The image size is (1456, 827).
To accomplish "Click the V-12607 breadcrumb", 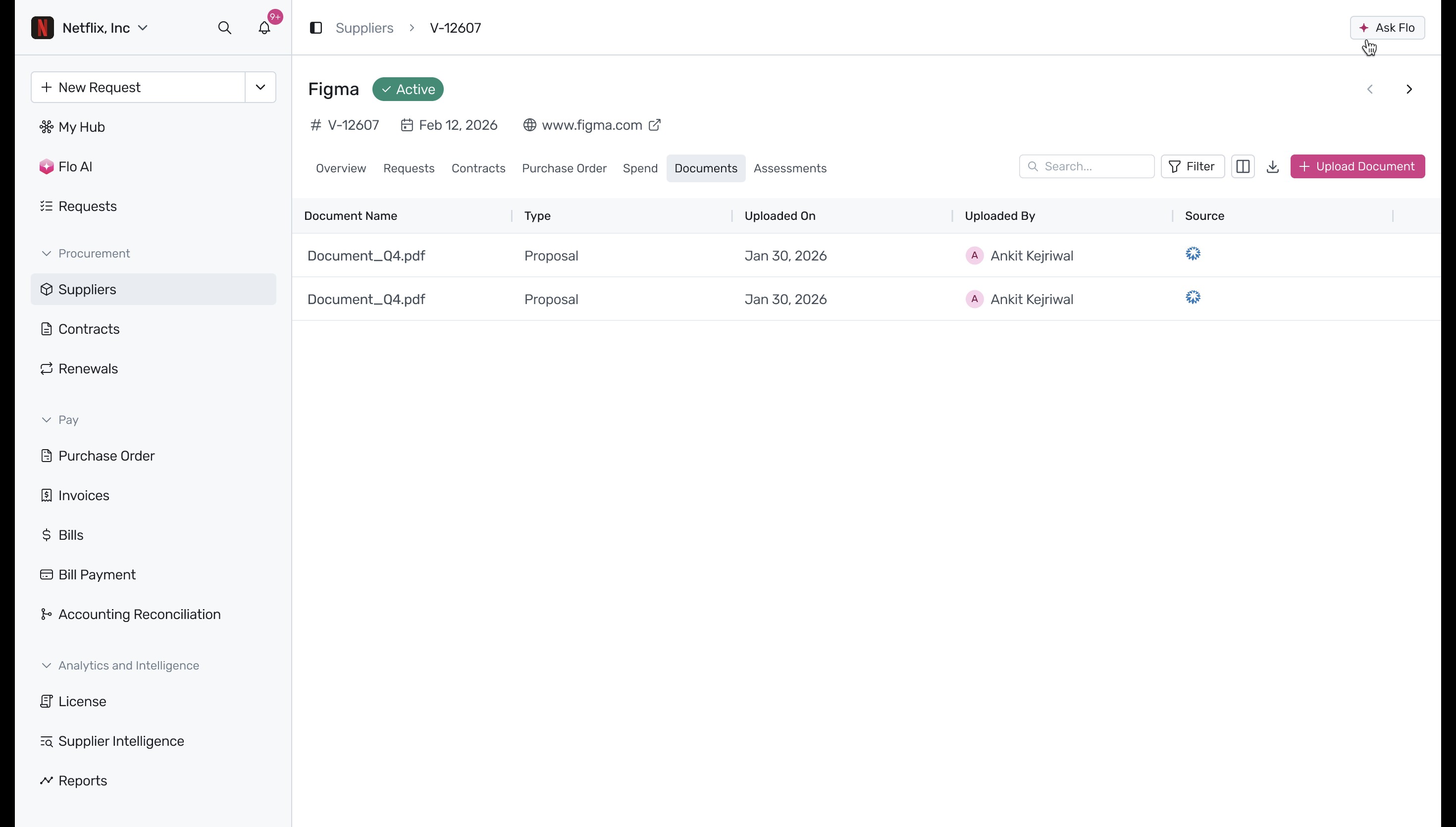I will (456, 28).
